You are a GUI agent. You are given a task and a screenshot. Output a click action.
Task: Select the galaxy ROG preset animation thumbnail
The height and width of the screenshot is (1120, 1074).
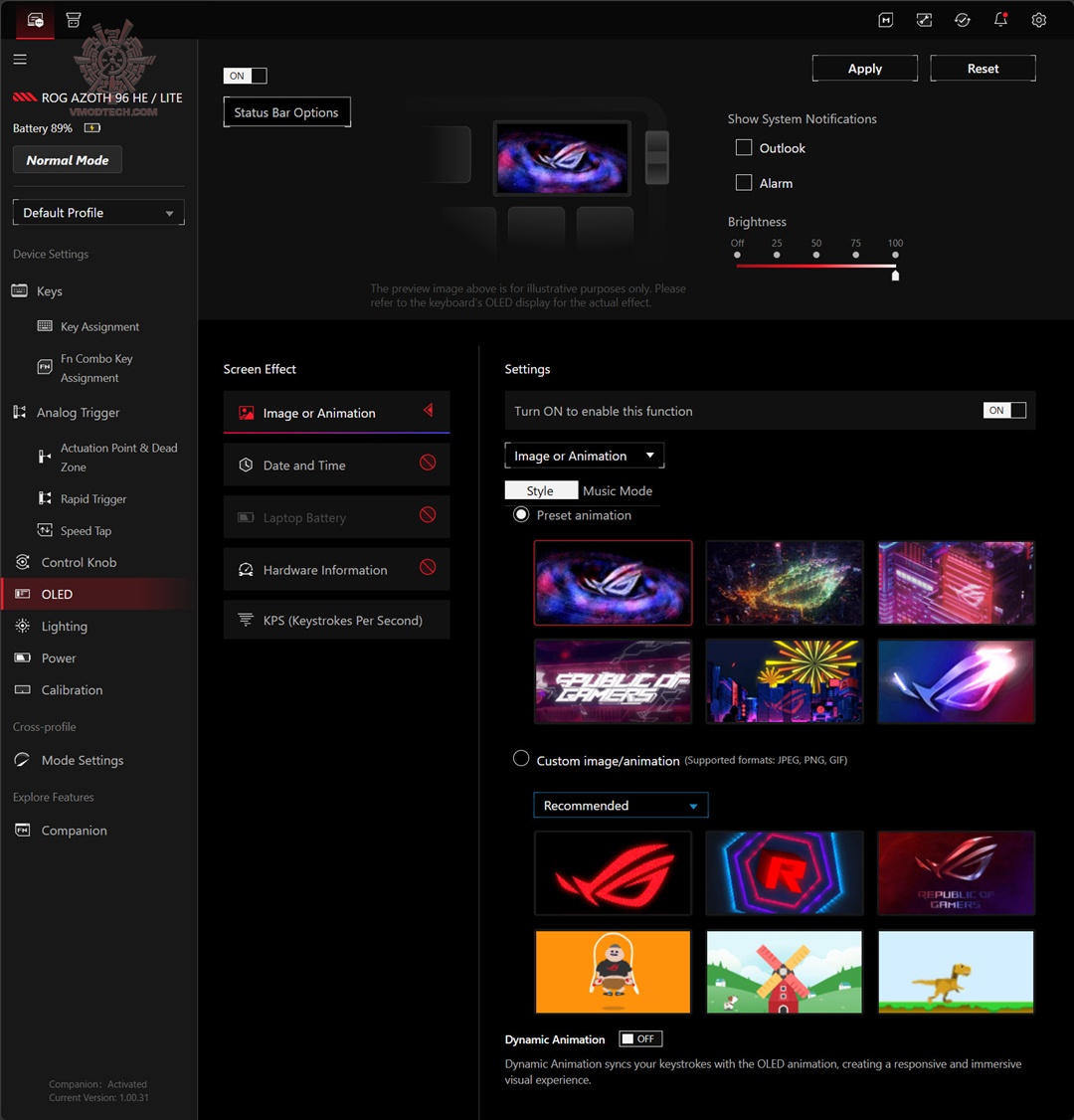point(613,583)
